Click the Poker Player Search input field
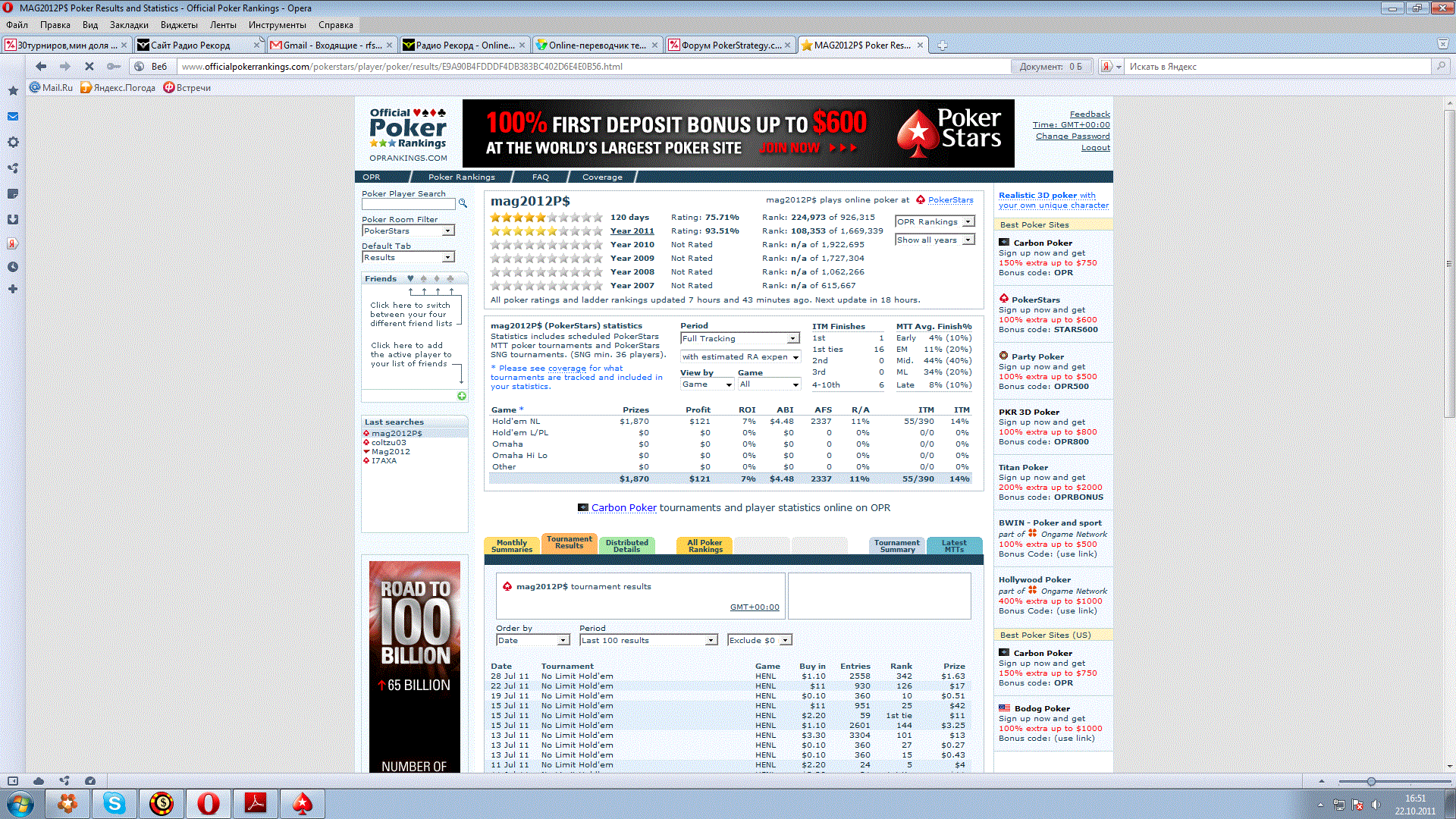This screenshot has height=819, width=1456. tap(409, 204)
